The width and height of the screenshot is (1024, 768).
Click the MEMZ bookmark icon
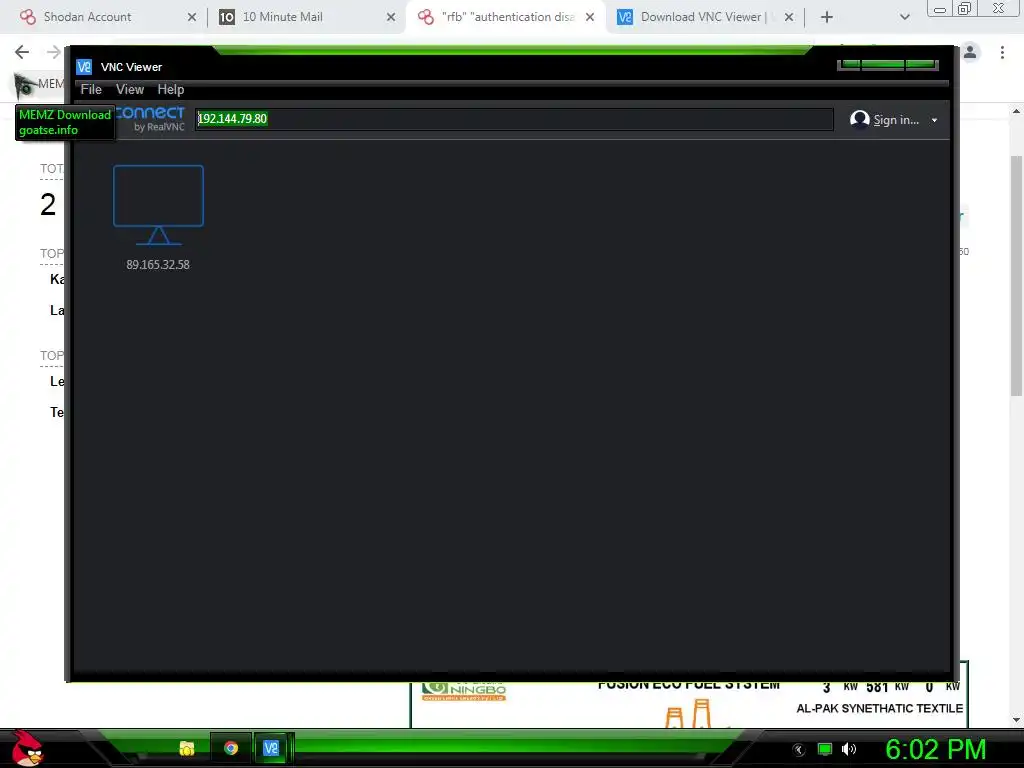24,84
